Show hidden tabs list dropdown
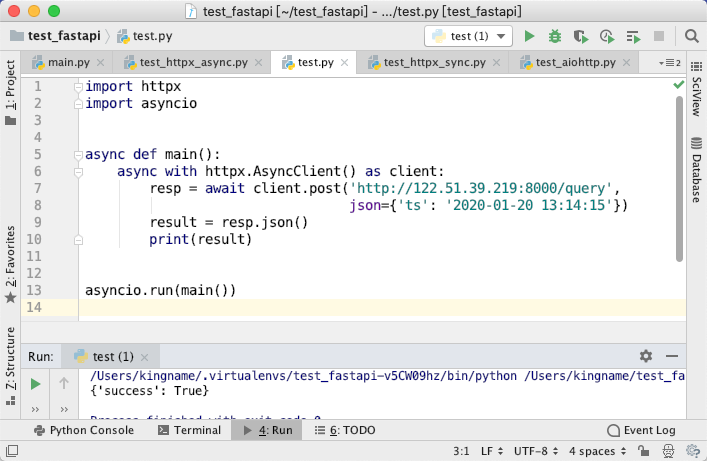The height and width of the screenshot is (461, 707). 670,63
